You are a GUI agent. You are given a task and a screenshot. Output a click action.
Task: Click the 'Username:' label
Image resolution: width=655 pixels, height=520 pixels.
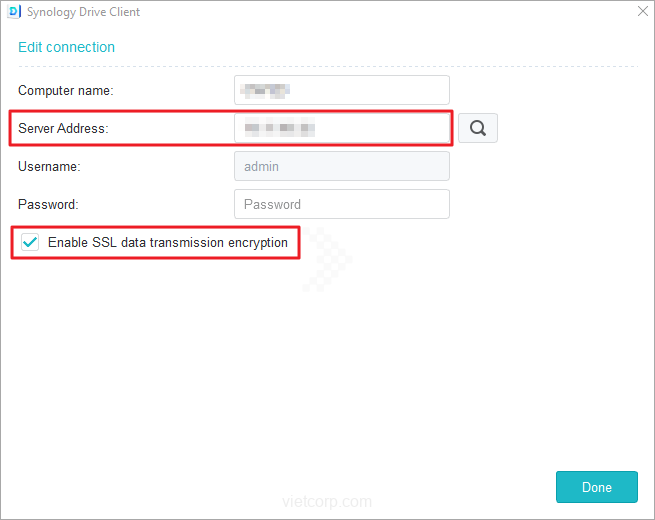click(49, 166)
